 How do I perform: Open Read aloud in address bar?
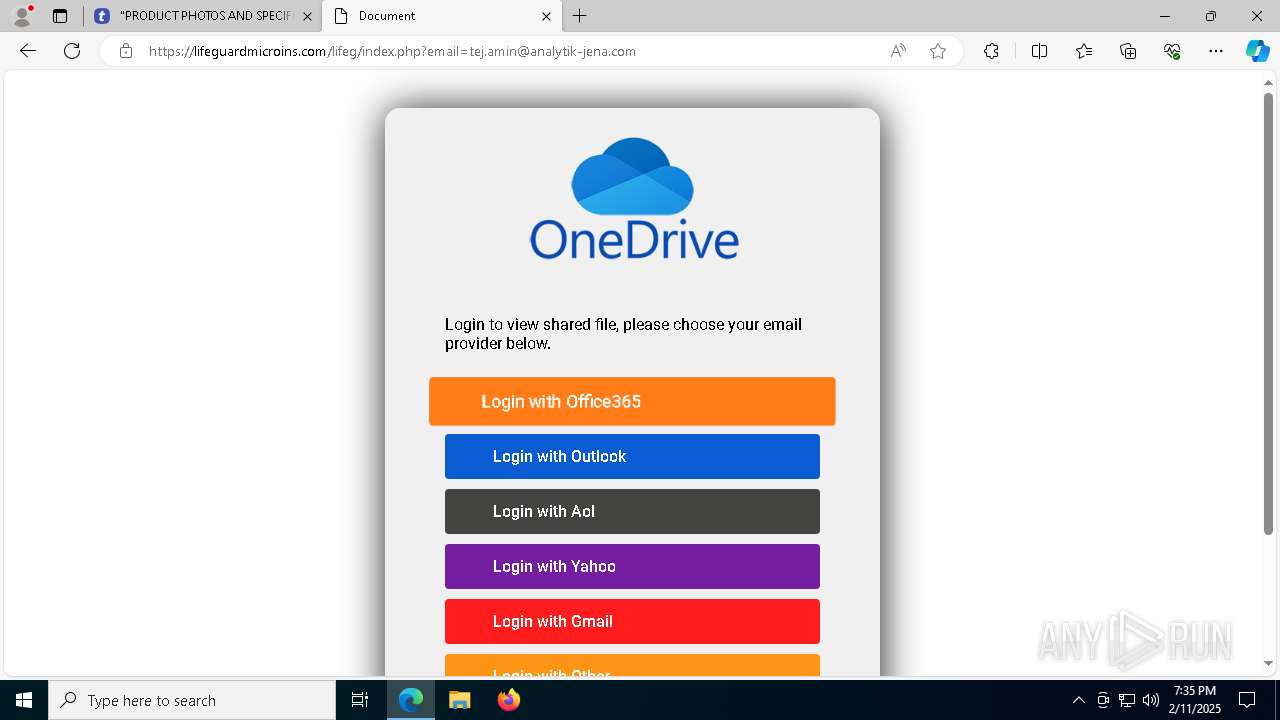(898, 51)
